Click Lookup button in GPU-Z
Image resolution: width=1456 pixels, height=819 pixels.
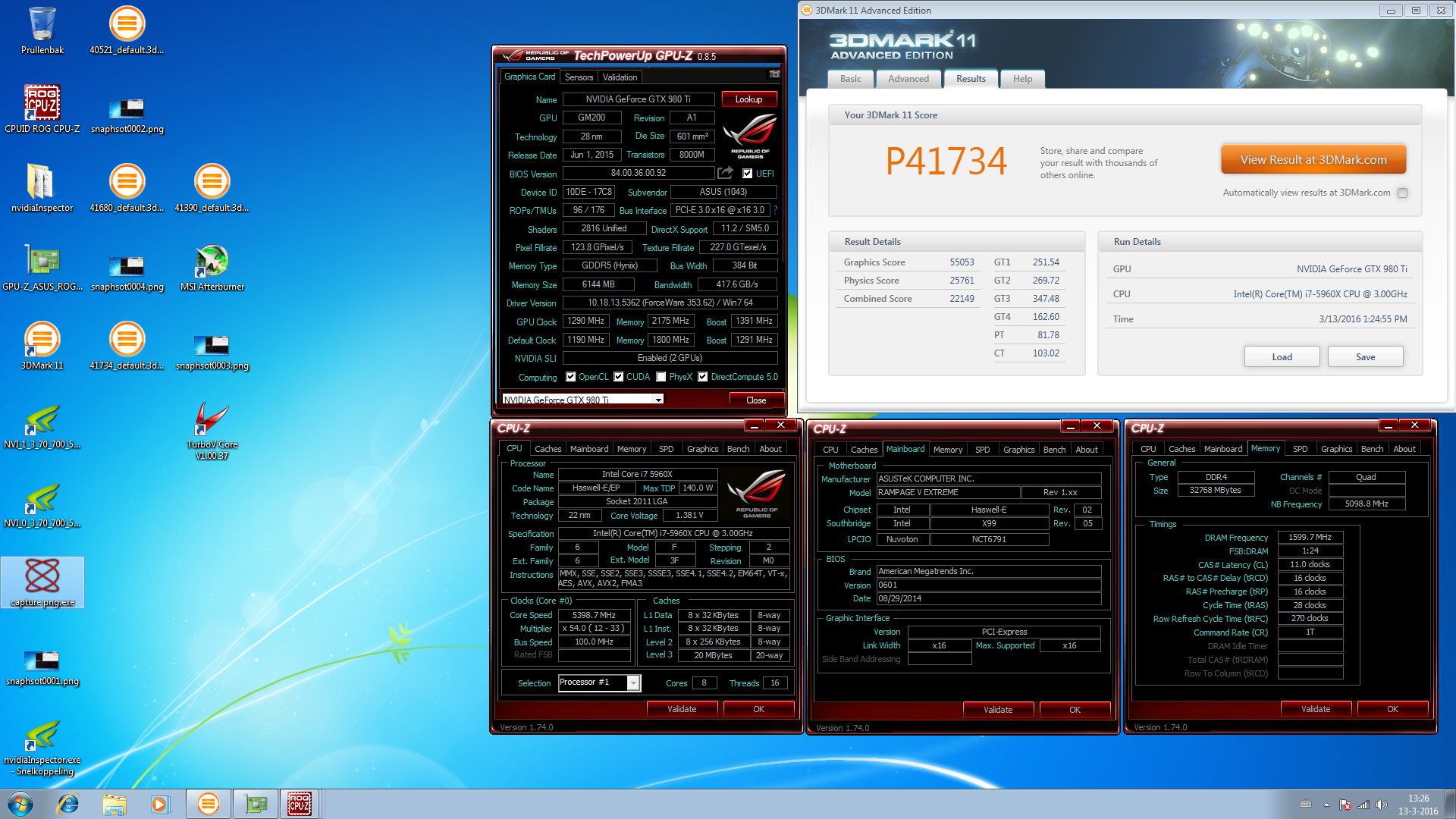point(749,99)
